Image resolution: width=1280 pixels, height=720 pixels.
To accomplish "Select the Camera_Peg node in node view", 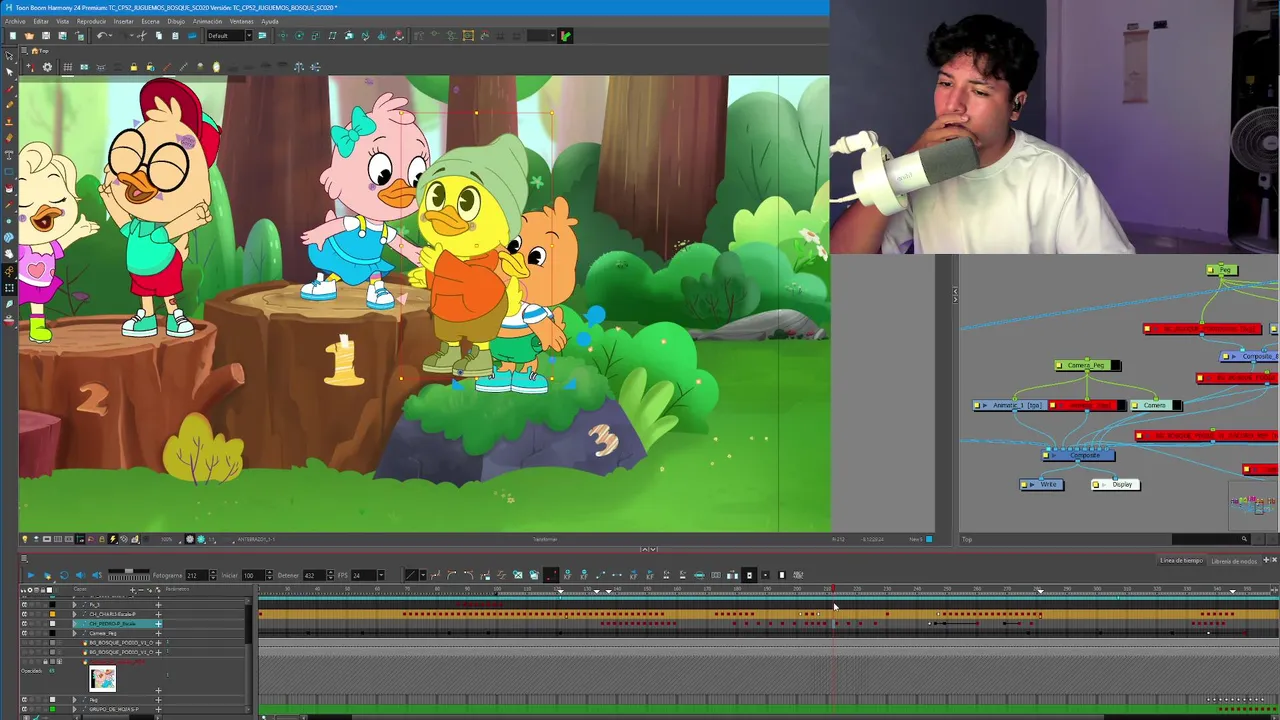I will (1088, 366).
